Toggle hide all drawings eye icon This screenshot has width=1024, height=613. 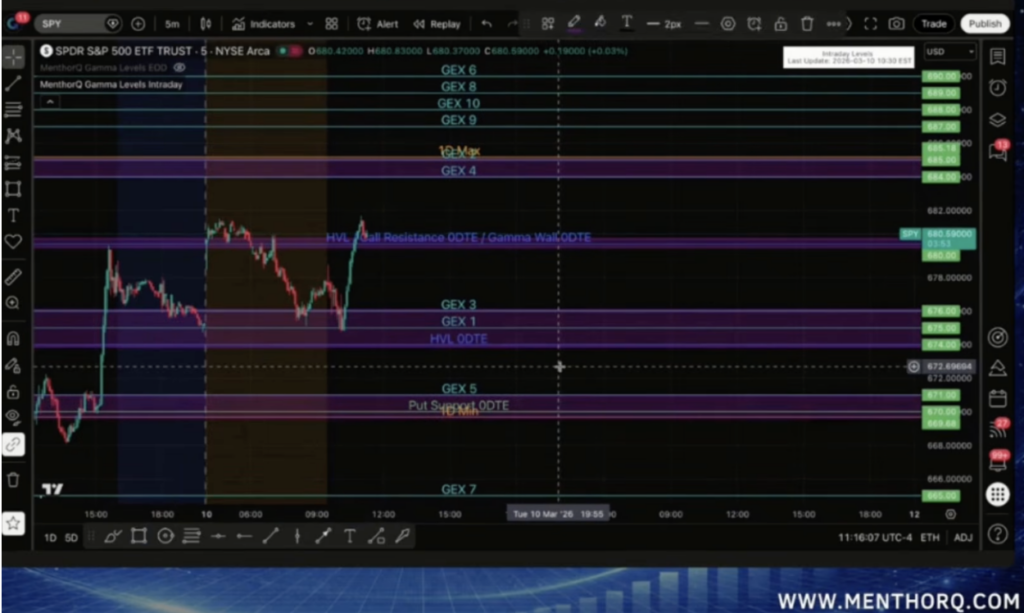pos(14,417)
